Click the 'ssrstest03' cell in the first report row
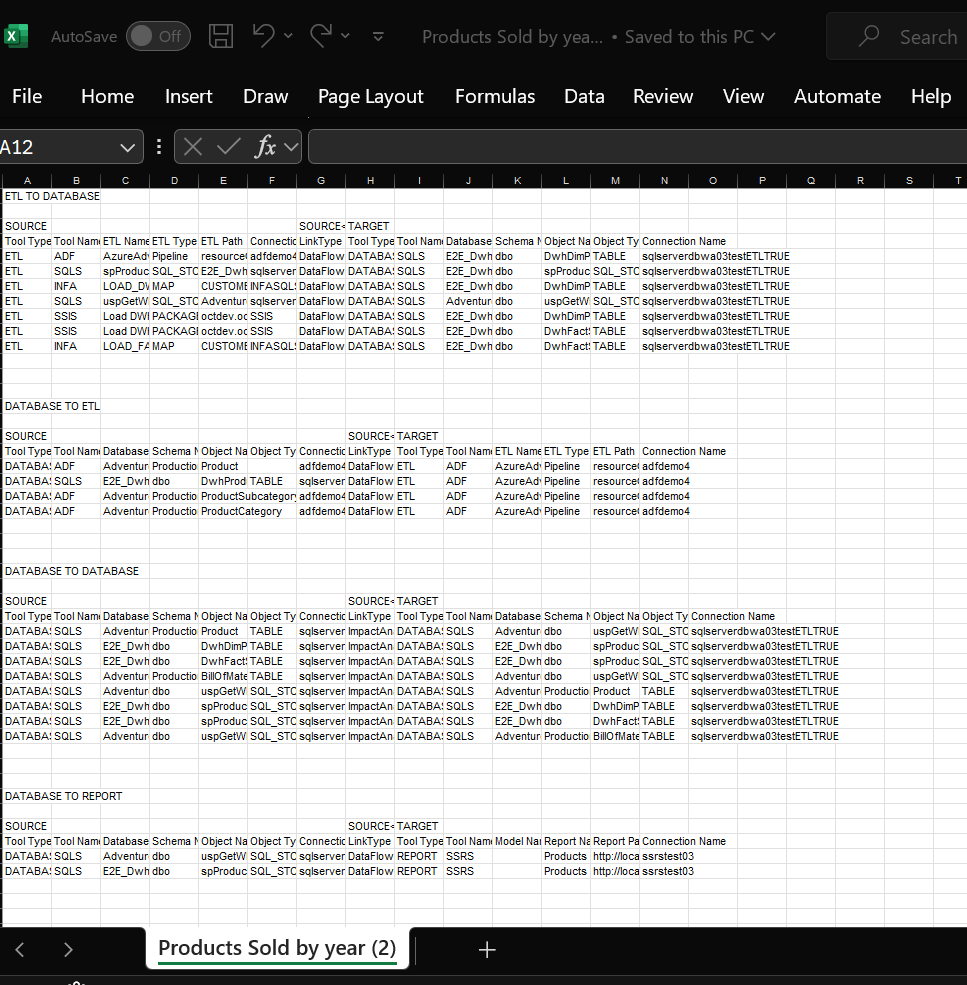This screenshot has height=985, width=967. [668, 856]
